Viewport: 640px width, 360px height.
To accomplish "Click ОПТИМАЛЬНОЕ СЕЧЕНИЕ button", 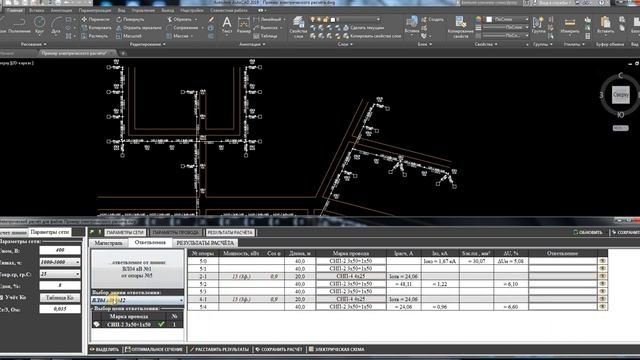I will coord(153,349).
